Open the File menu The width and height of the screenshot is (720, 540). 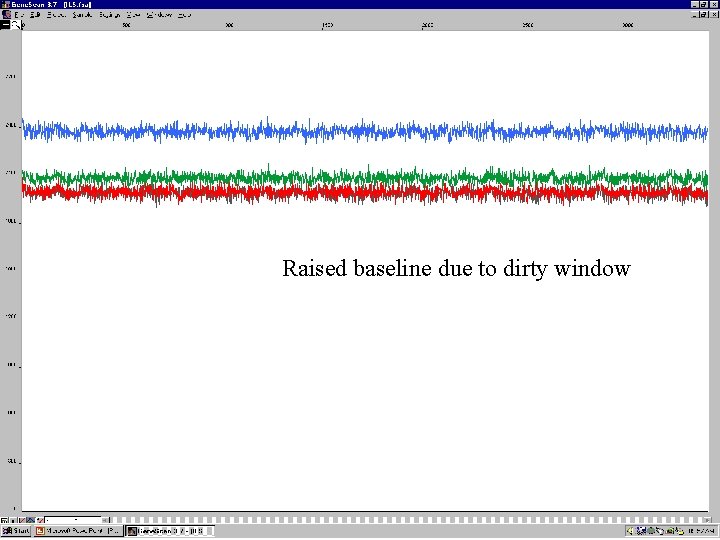coord(20,15)
